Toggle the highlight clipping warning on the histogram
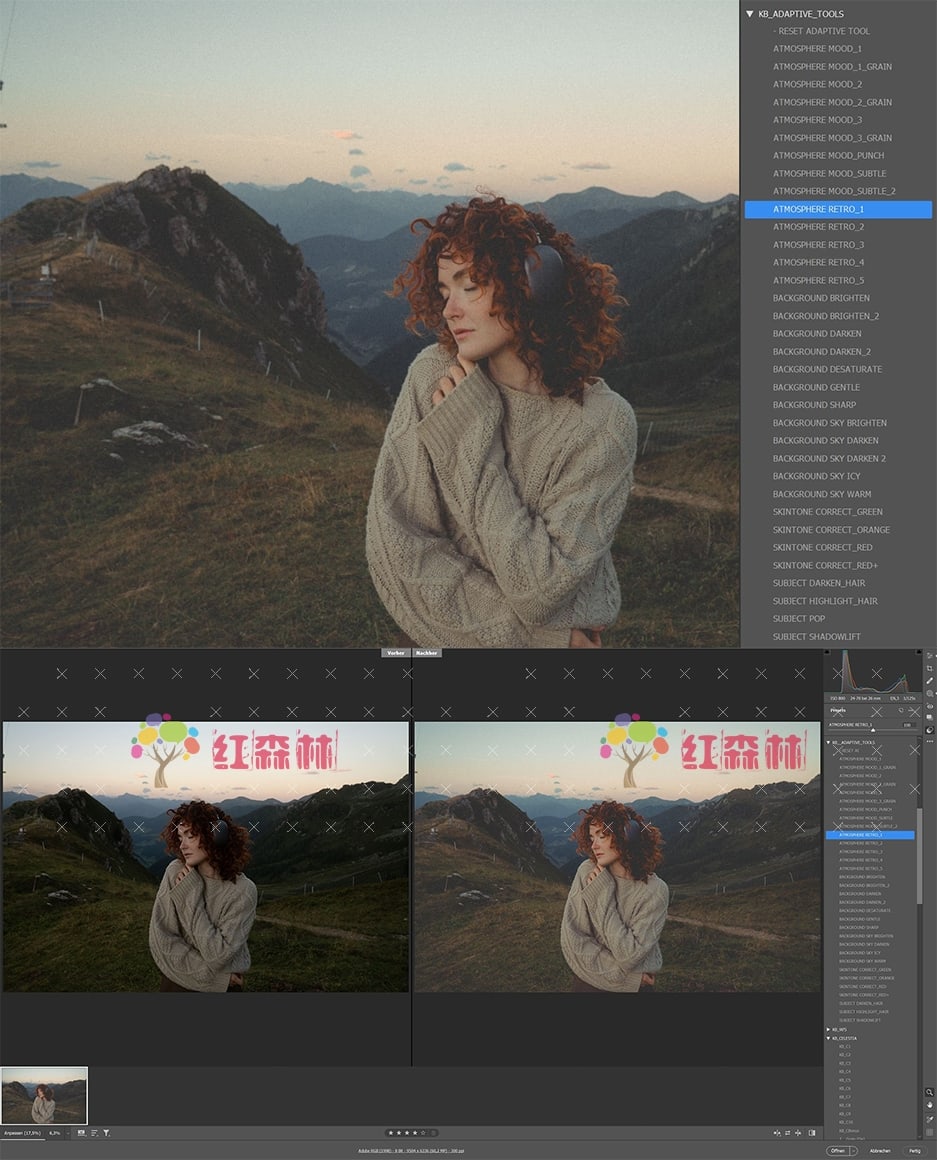937x1160 pixels. coord(919,652)
